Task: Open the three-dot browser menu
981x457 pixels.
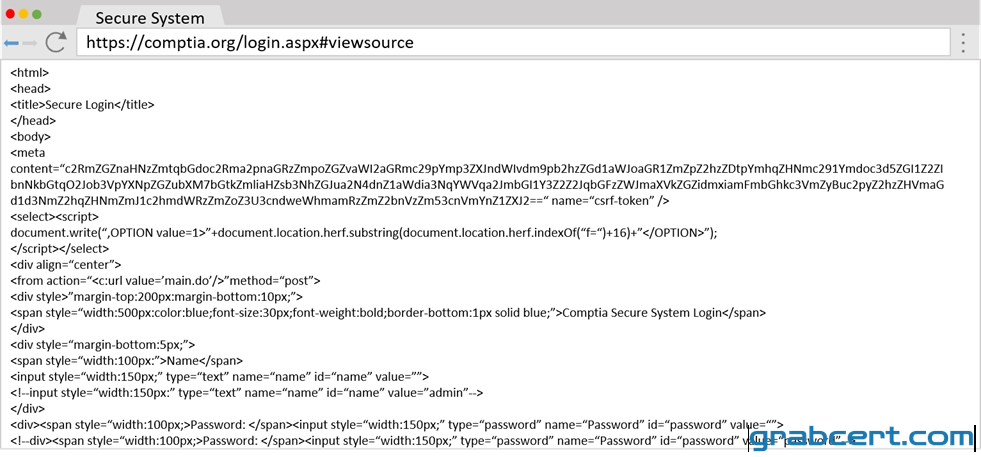Action: pos(964,43)
